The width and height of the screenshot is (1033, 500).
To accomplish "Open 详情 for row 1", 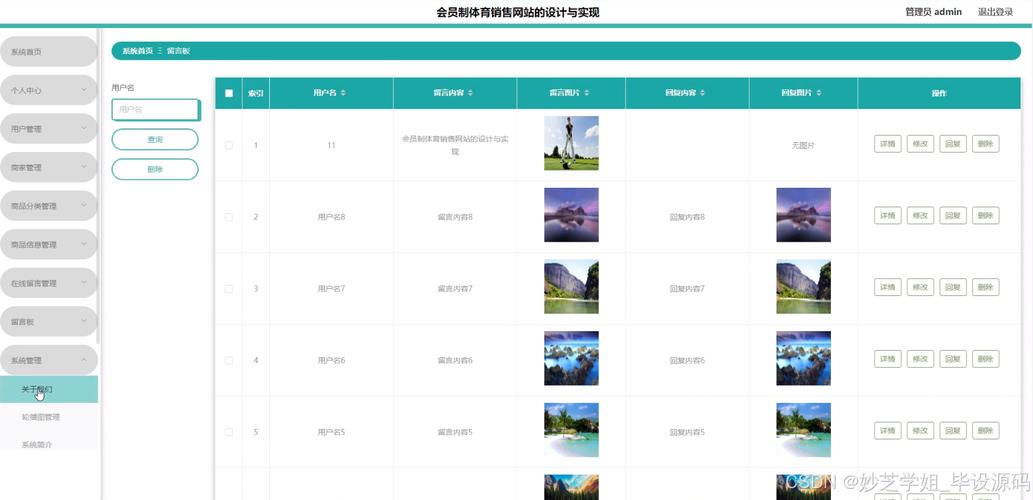I will [887, 144].
